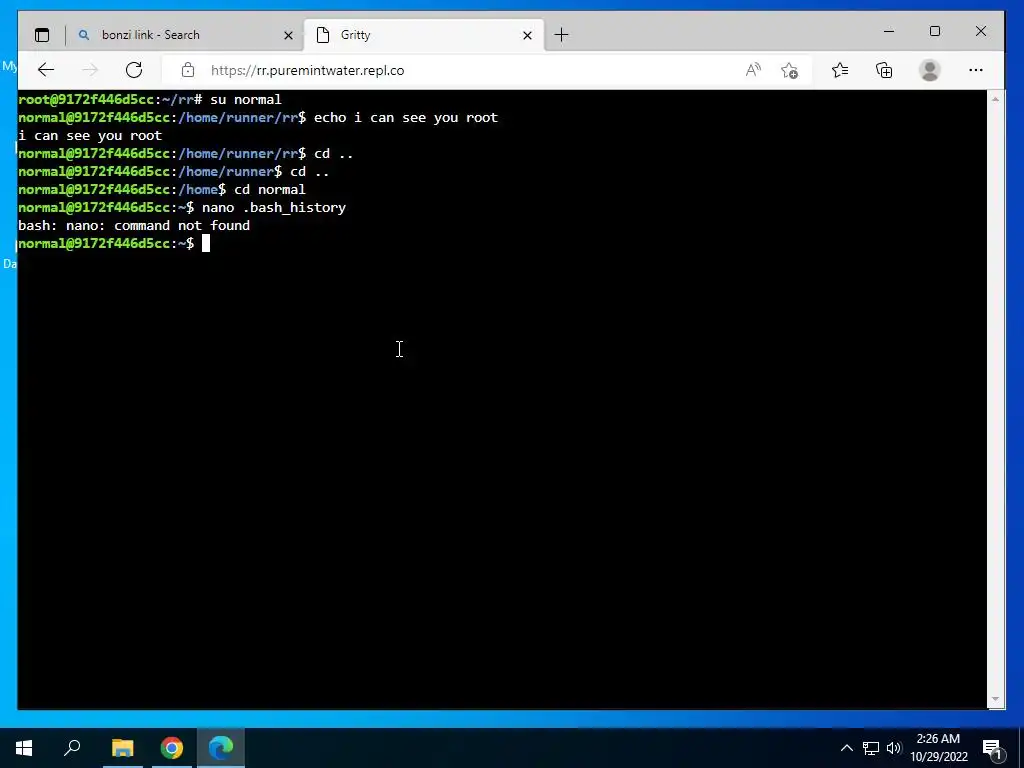This screenshot has height=768, width=1024.
Task: Open Google Chrome from taskbar
Action: [172, 748]
